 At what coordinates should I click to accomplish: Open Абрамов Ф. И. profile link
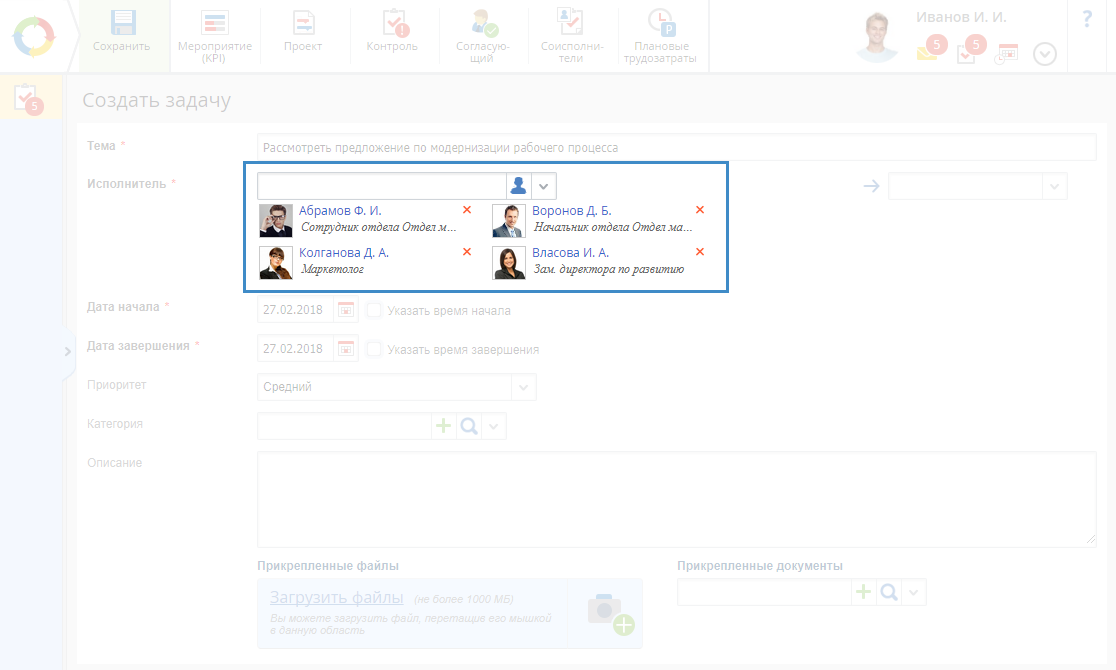tap(340, 211)
